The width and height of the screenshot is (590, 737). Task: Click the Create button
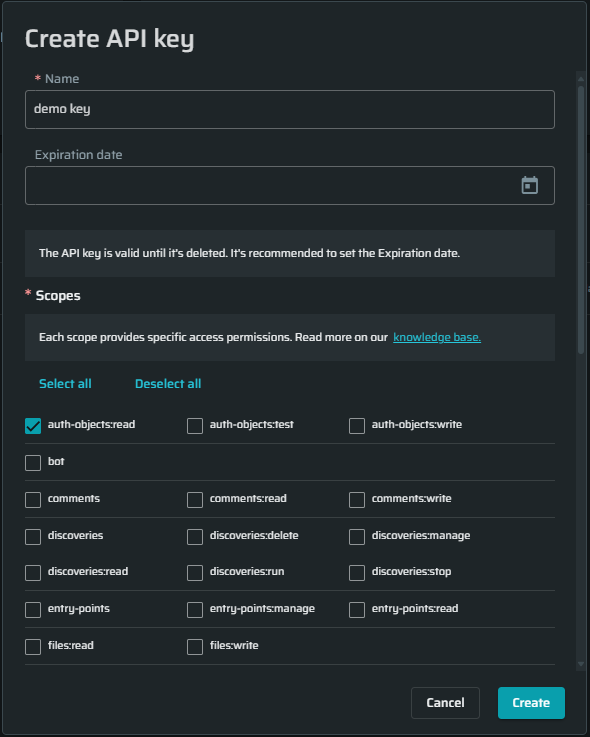click(x=531, y=703)
